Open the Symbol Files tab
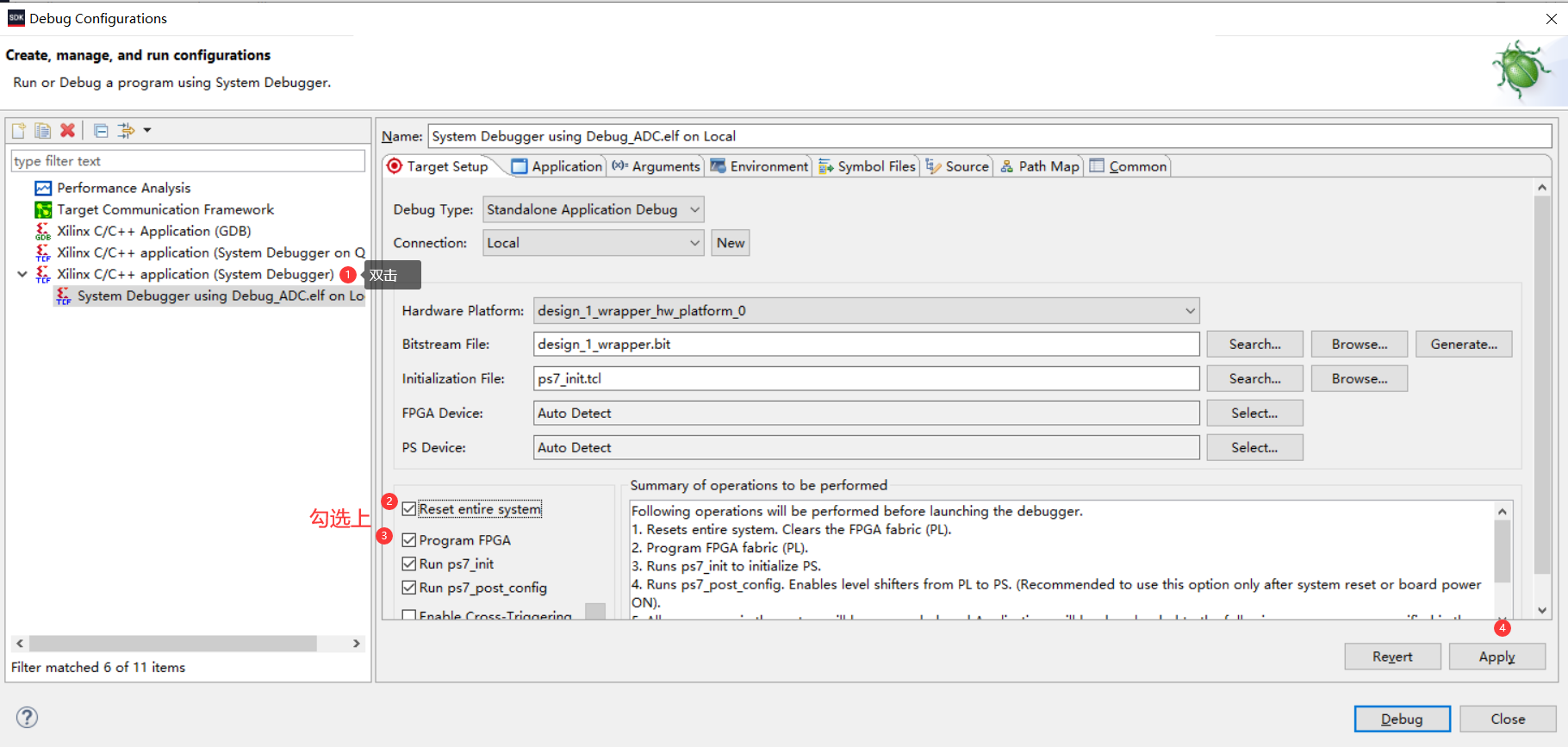Viewport: 1568px width, 747px height. click(x=868, y=166)
